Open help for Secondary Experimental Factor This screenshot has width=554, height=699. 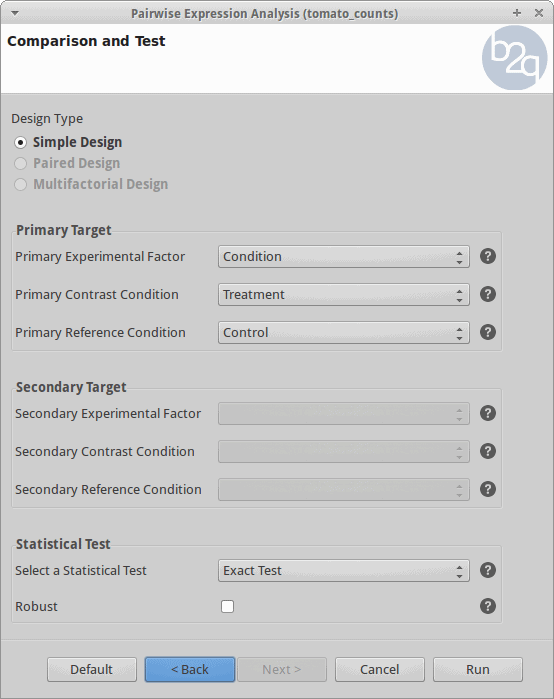coord(488,413)
